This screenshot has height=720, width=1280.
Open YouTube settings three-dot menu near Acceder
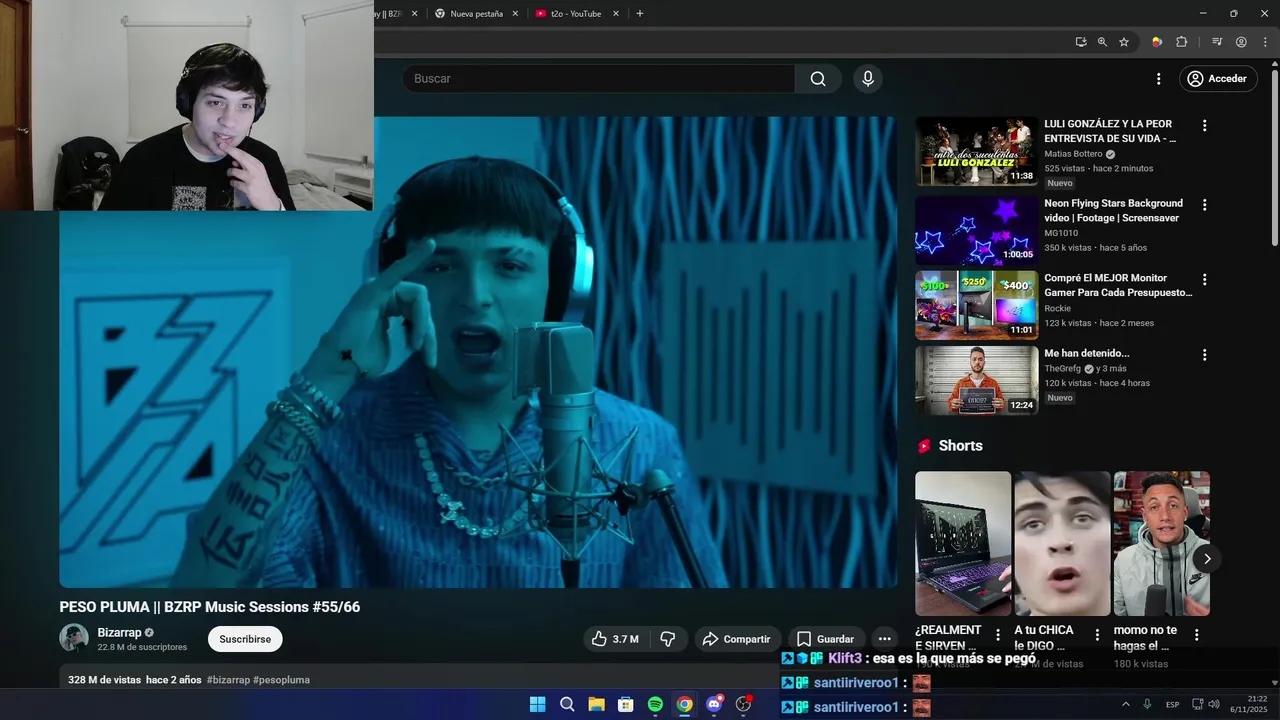(1159, 79)
